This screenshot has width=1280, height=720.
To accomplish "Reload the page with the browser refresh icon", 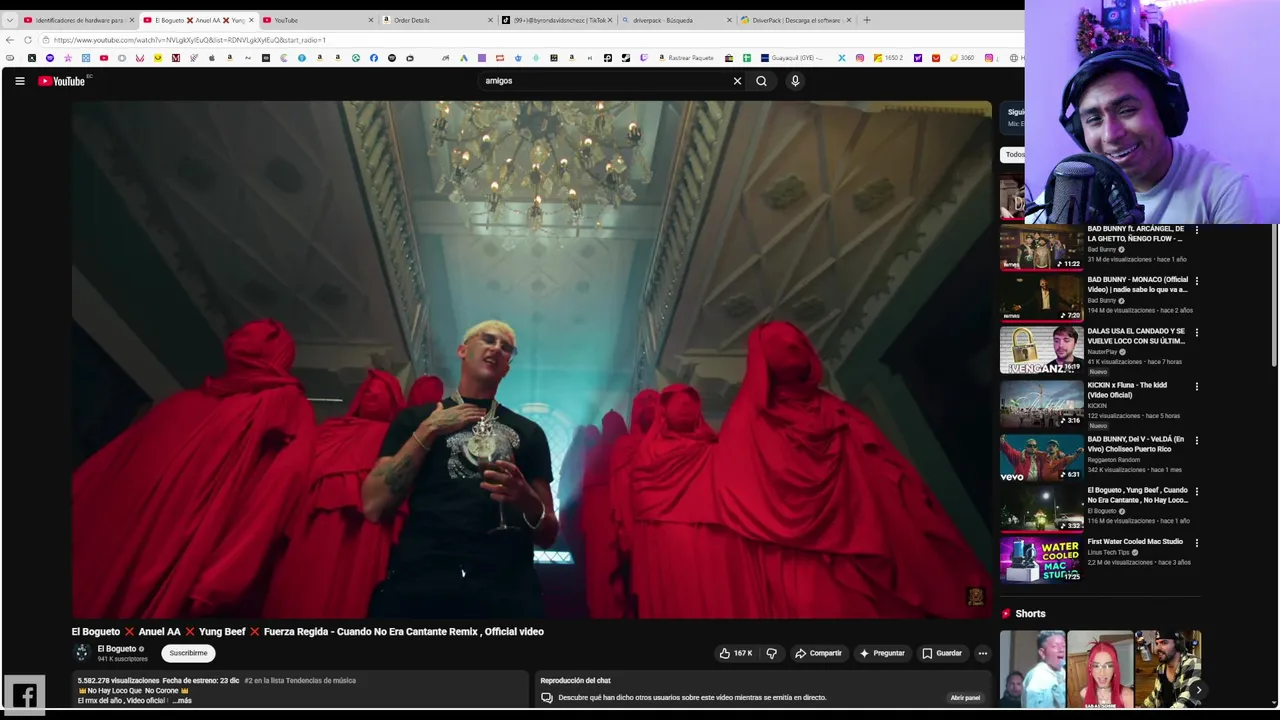I will click(x=28, y=40).
